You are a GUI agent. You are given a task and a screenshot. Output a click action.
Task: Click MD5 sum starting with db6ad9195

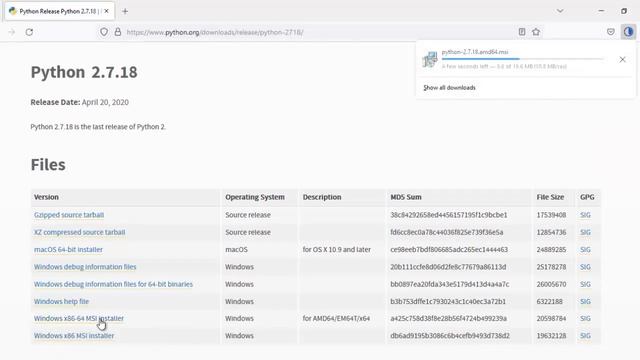(x=450, y=336)
